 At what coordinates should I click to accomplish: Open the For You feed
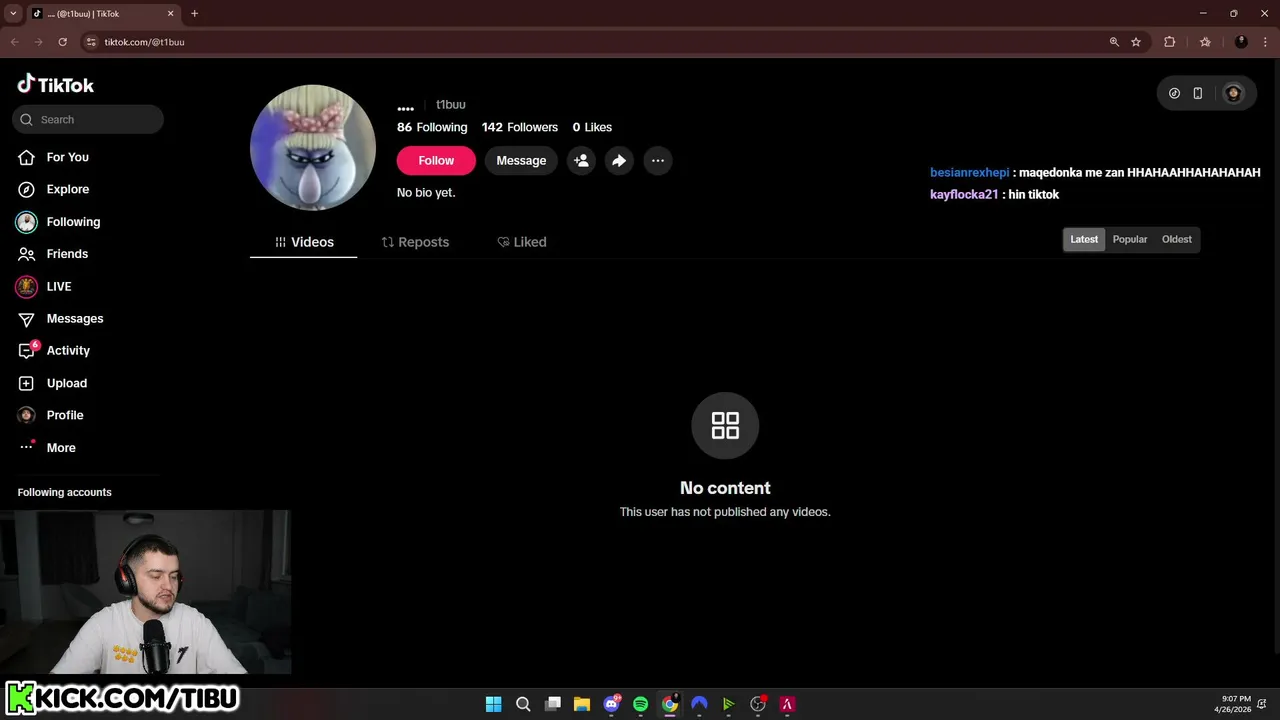tap(67, 157)
